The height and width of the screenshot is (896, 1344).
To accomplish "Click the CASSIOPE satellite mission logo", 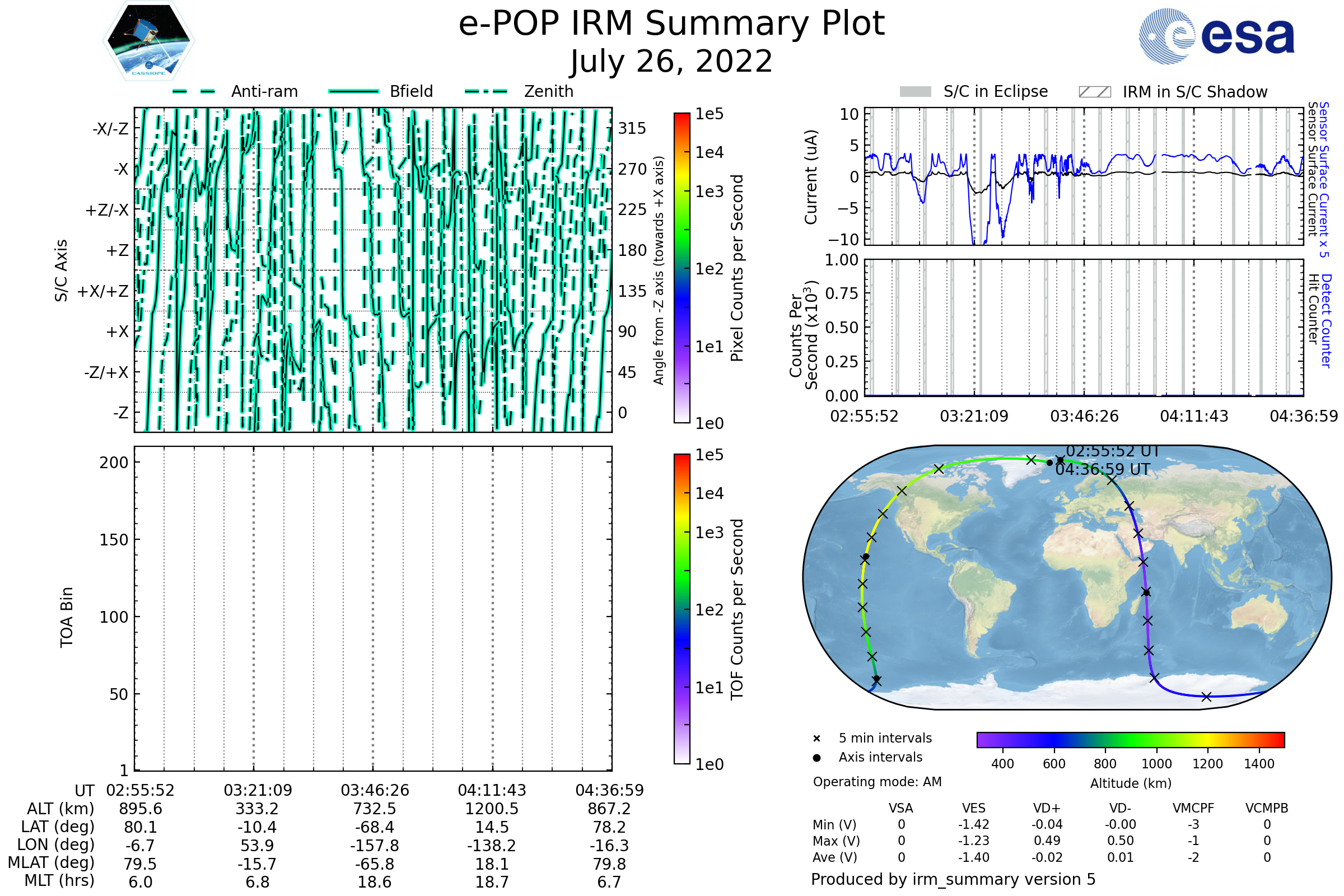I will 148,41.
